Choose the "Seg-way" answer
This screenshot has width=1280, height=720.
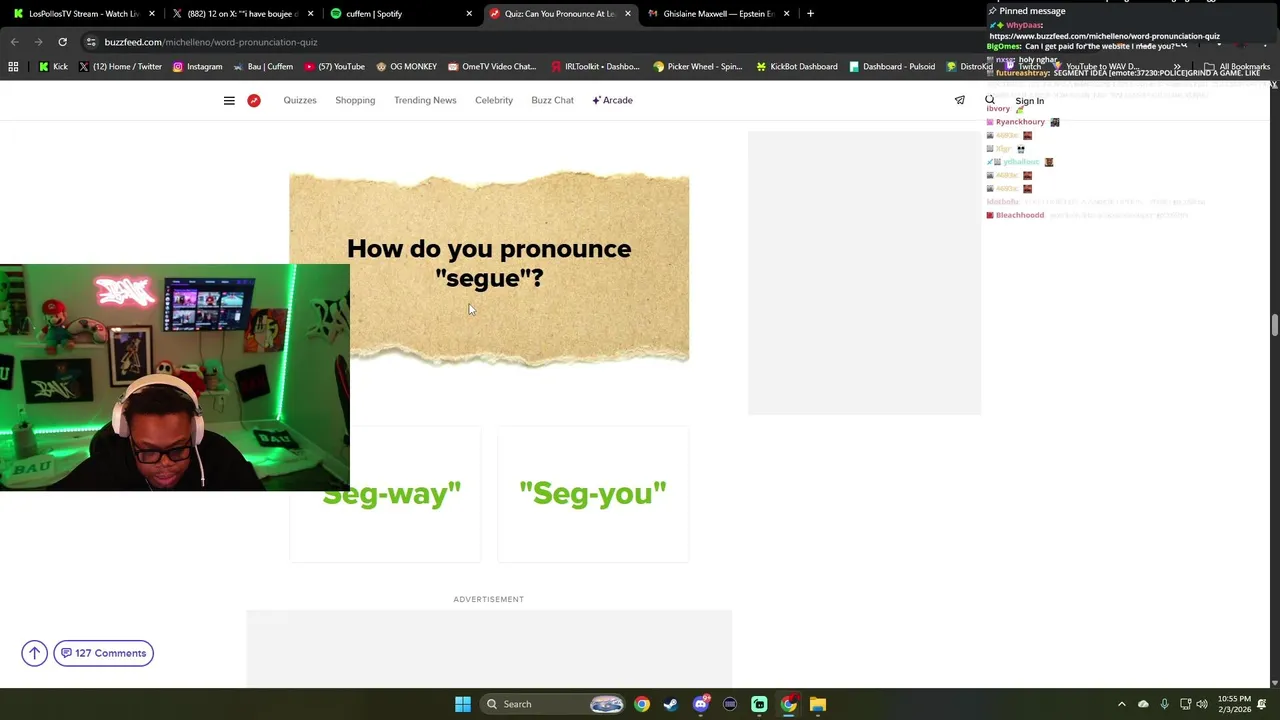point(385,494)
